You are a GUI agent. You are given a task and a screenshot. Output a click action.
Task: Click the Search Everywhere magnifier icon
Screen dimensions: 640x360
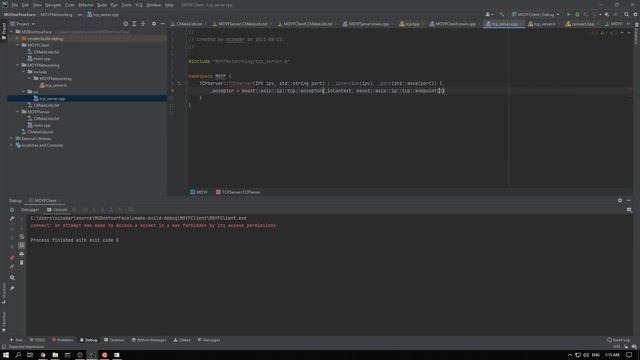coord(626,14)
